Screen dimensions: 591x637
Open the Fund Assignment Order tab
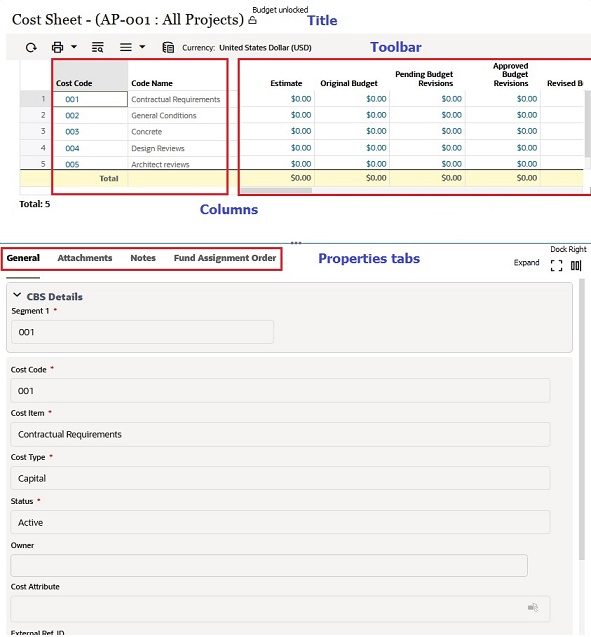(x=225, y=258)
